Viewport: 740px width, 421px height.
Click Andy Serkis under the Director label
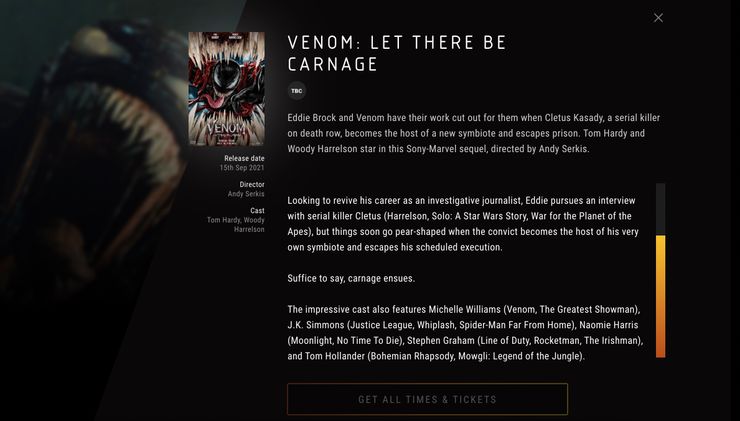coord(246,194)
